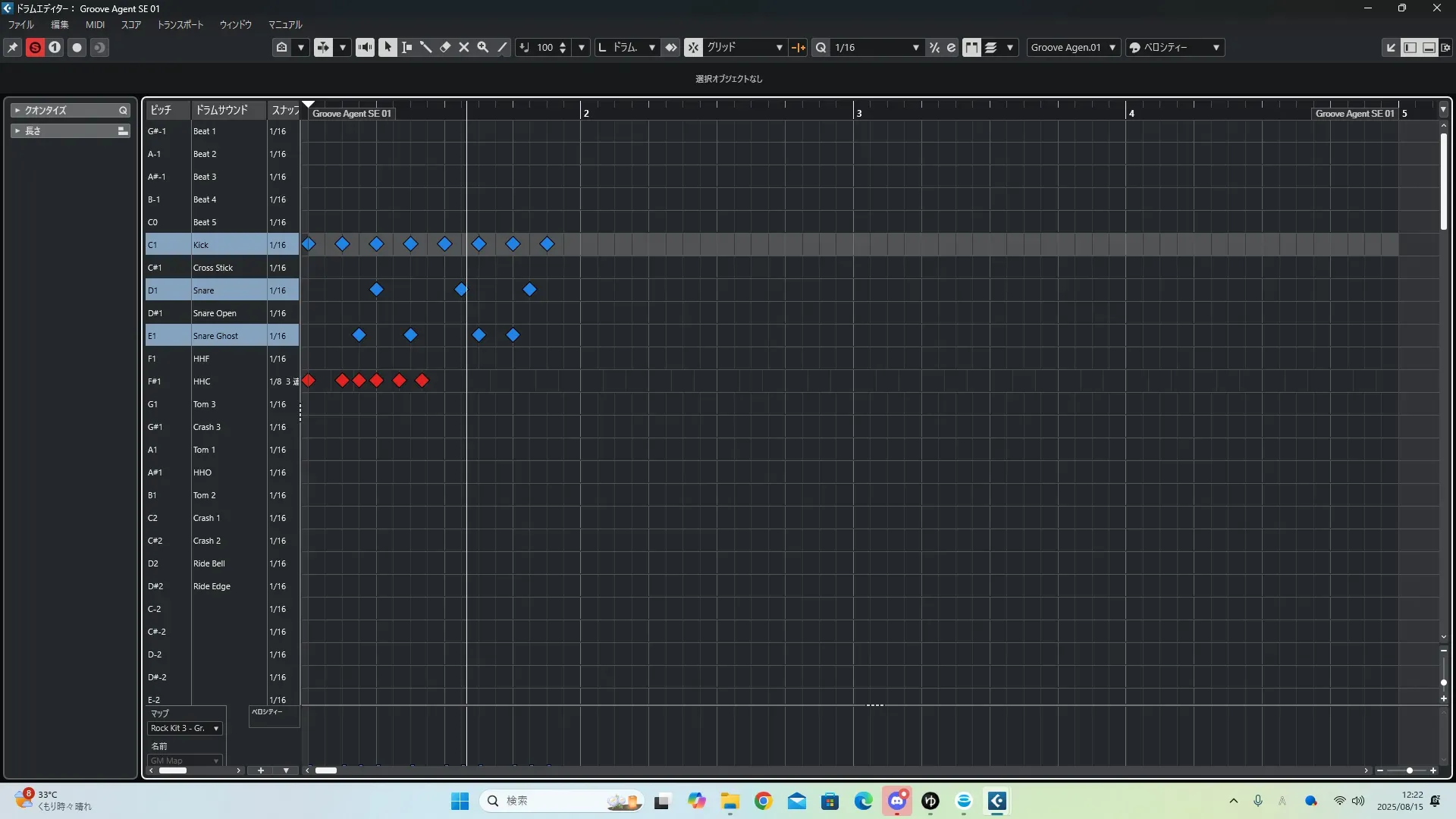Click the bar 3 ruler marker
The width and height of the screenshot is (1456, 819).
tap(858, 113)
